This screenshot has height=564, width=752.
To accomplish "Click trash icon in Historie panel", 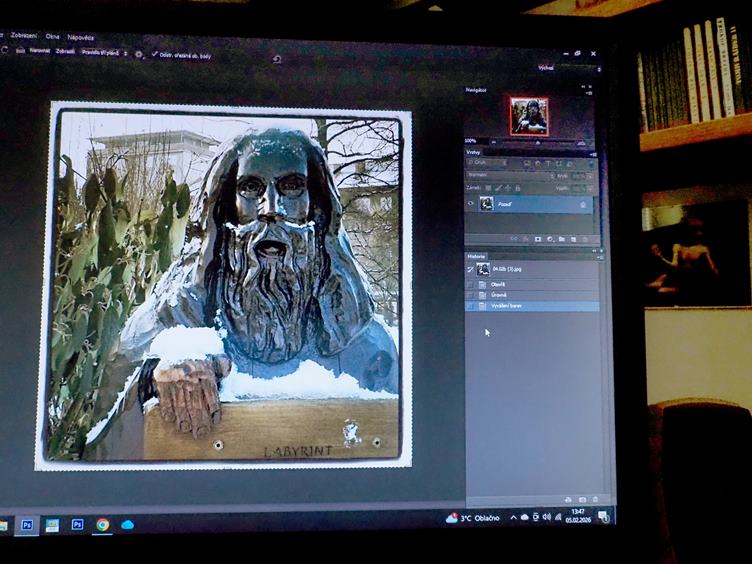I will tap(596, 498).
